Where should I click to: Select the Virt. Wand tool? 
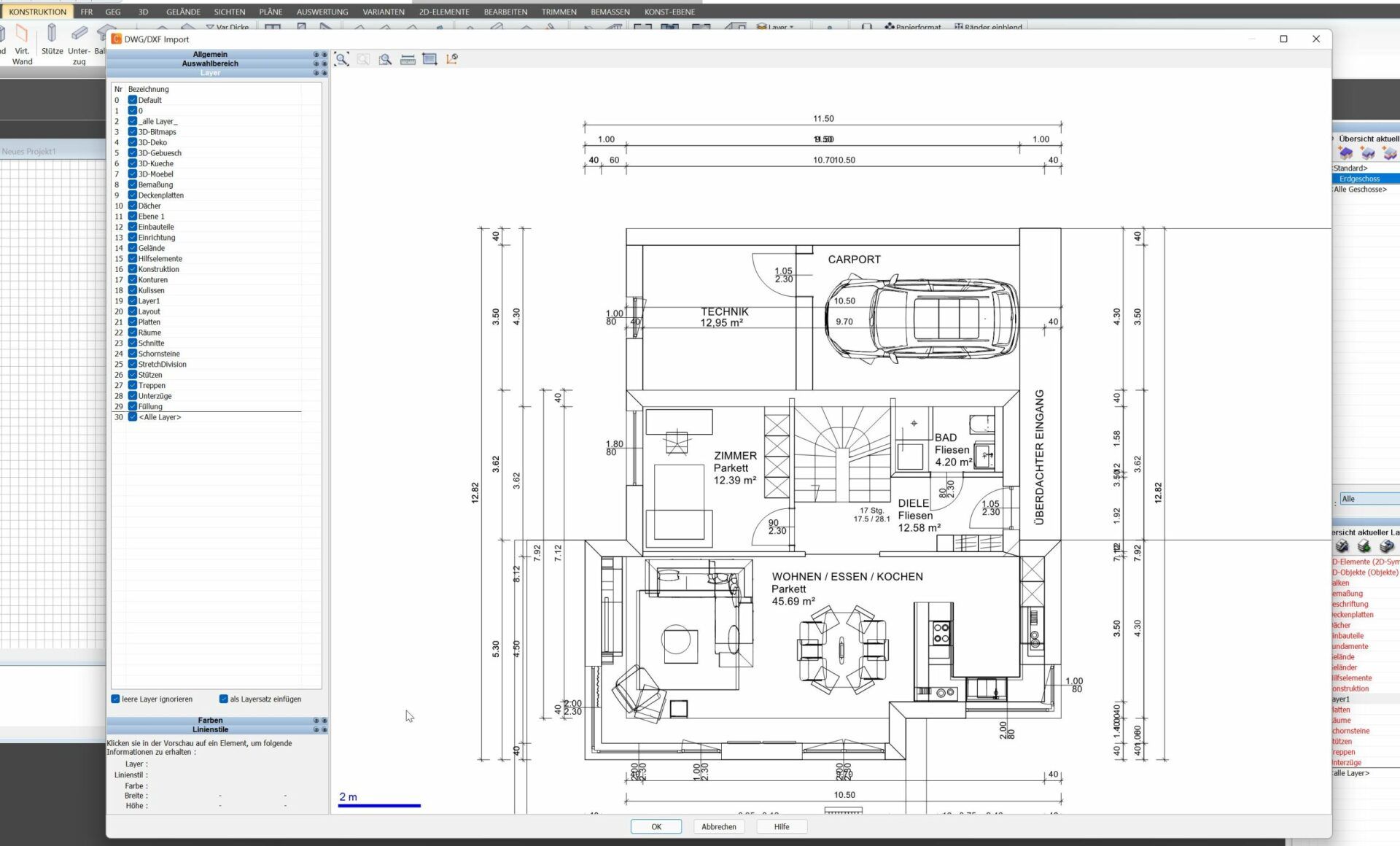[x=22, y=42]
